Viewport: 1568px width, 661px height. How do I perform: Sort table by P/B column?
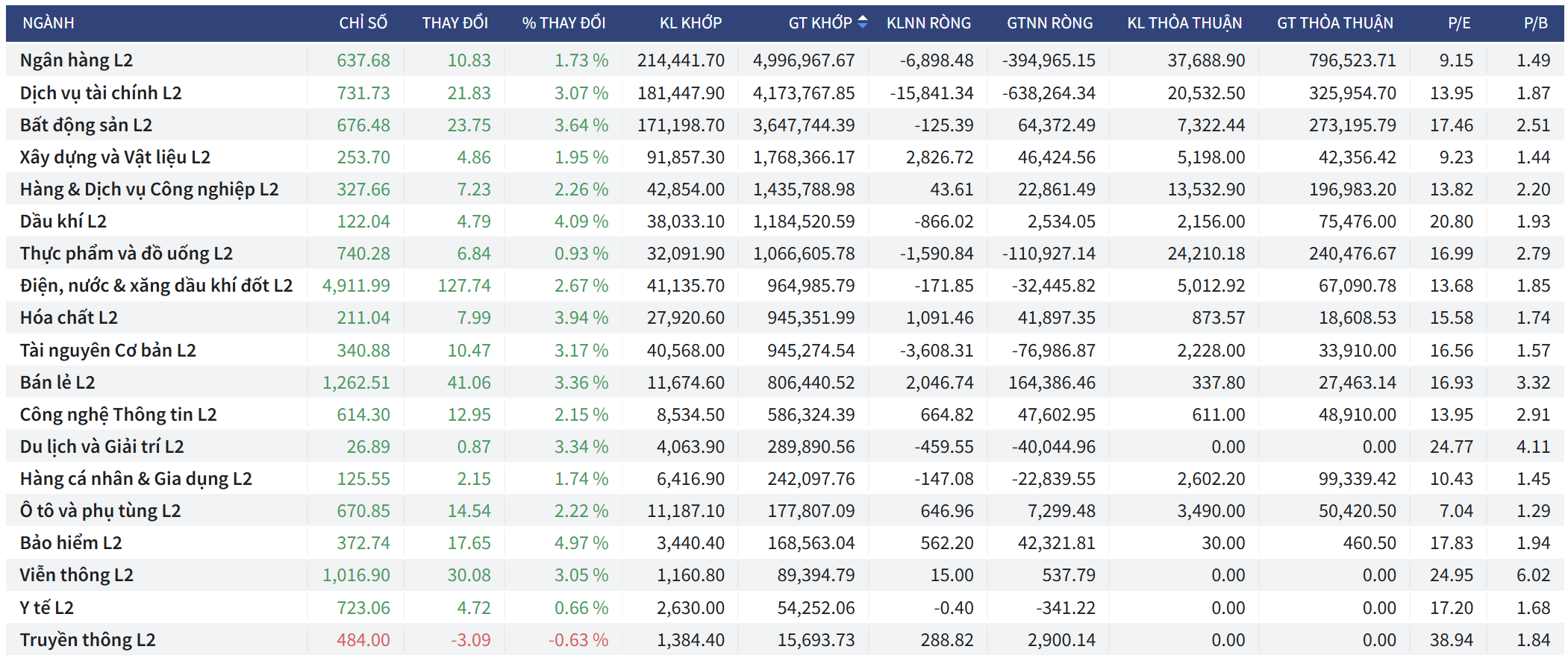(1535, 23)
